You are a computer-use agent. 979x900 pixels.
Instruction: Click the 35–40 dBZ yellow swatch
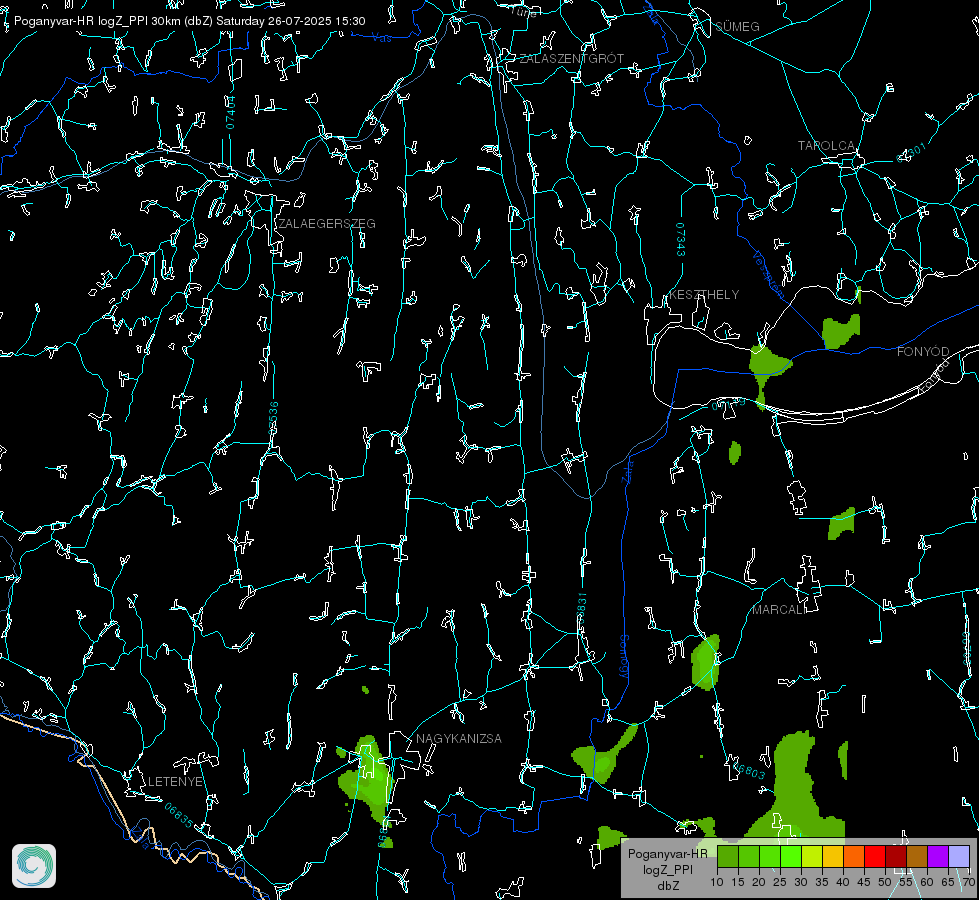833,856
